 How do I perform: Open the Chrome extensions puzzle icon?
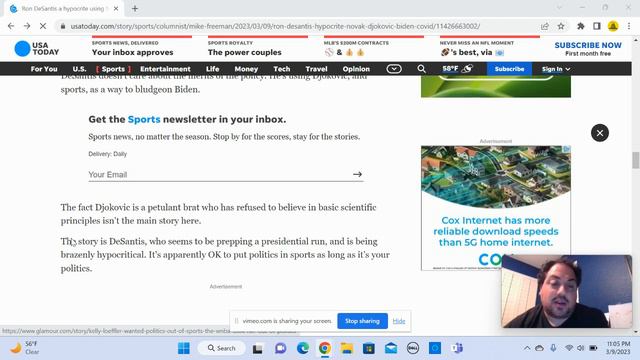[580, 26]
